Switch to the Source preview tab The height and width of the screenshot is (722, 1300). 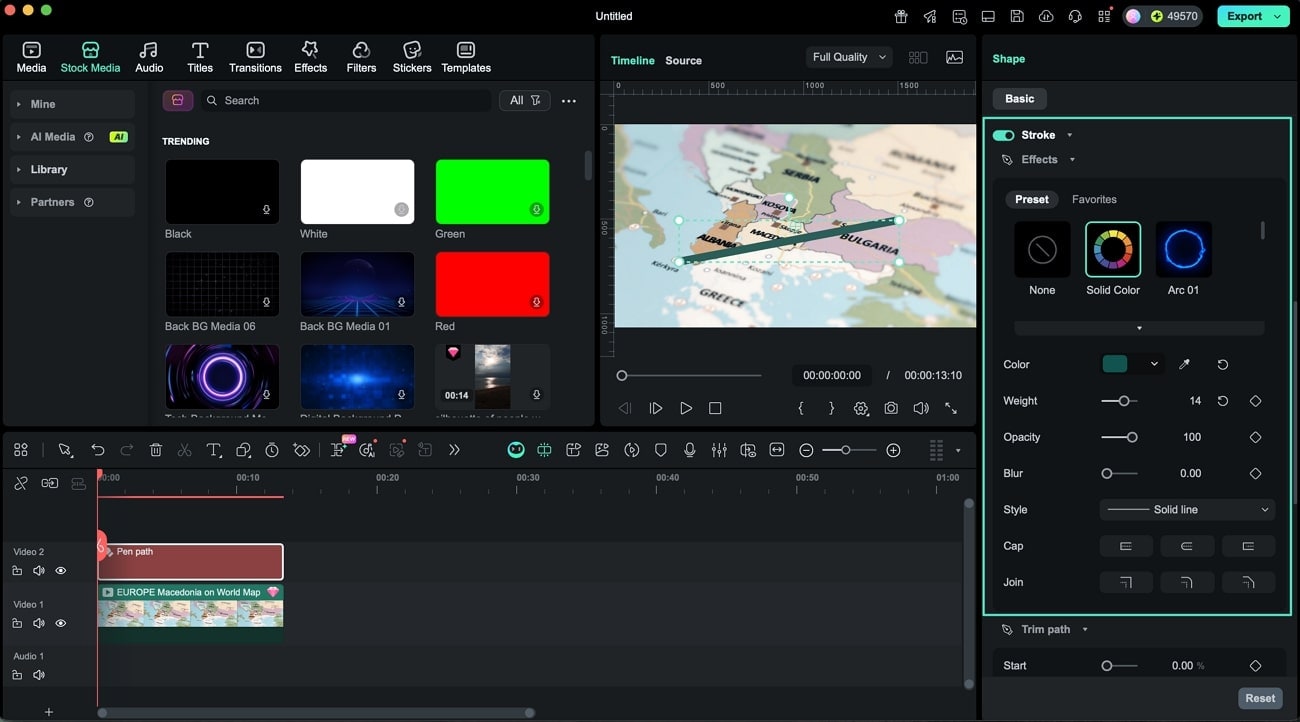pyautogui.click(x=683, y=61)
